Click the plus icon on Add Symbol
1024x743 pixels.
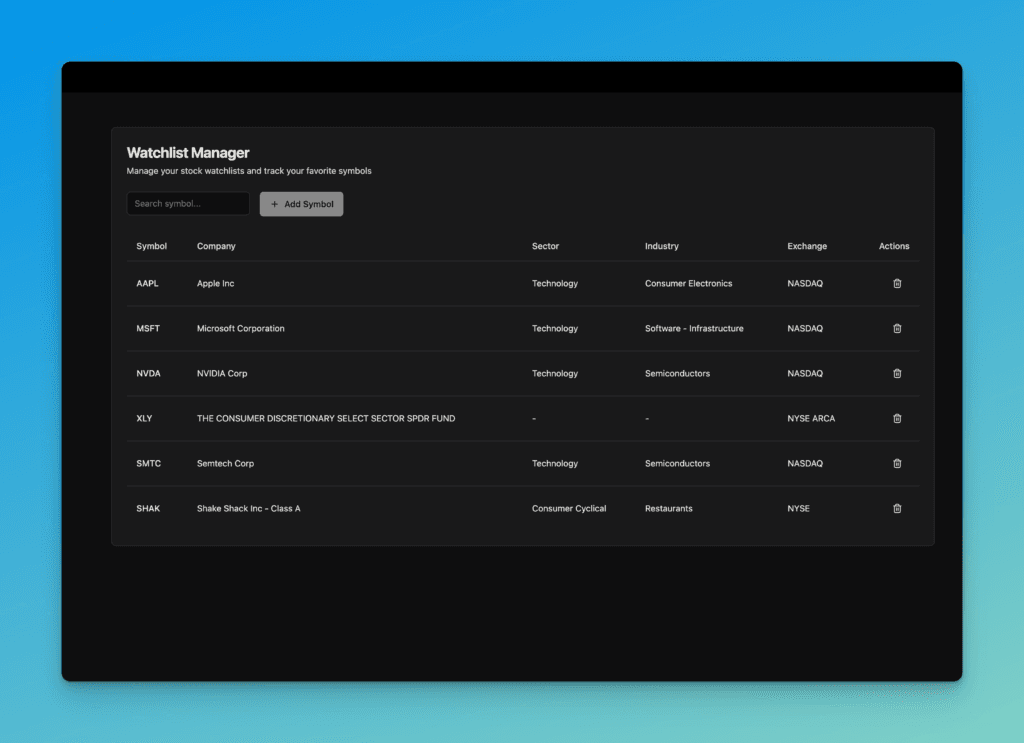pos(272,204)
